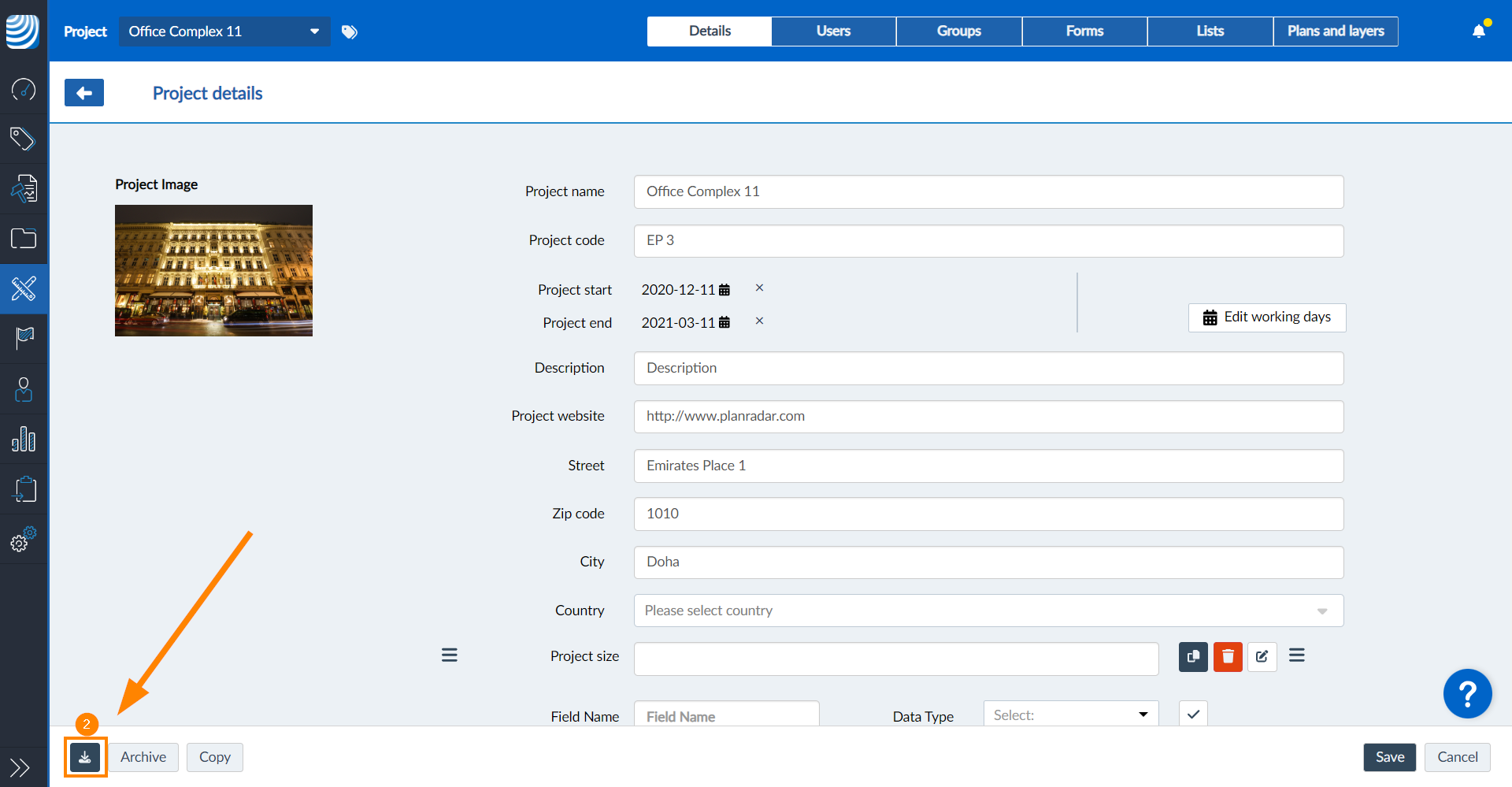This screenshot has width=1512, height=787.
Task: Switch to the Users tab
Action: click(x=833, y=32)
